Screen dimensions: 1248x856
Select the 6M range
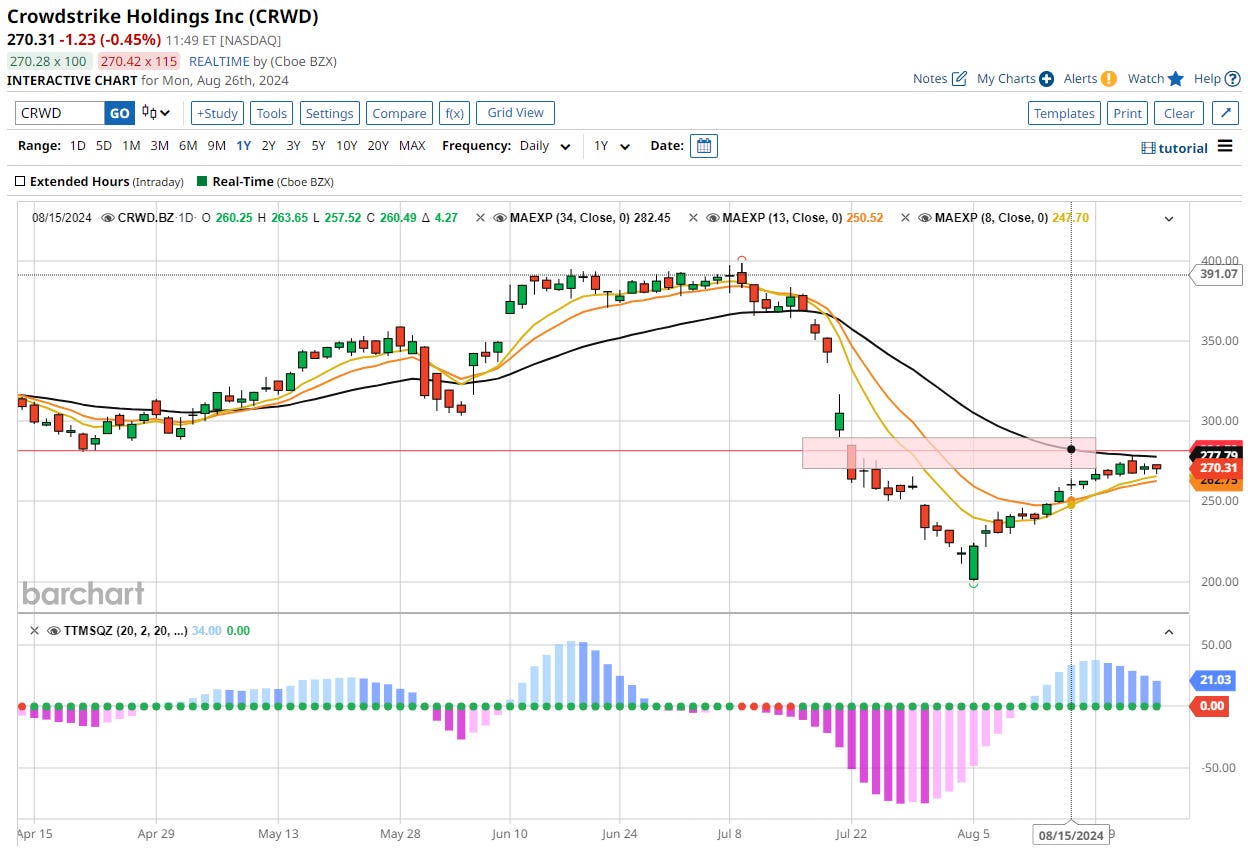pyautogui.click(x=188, y=146)
